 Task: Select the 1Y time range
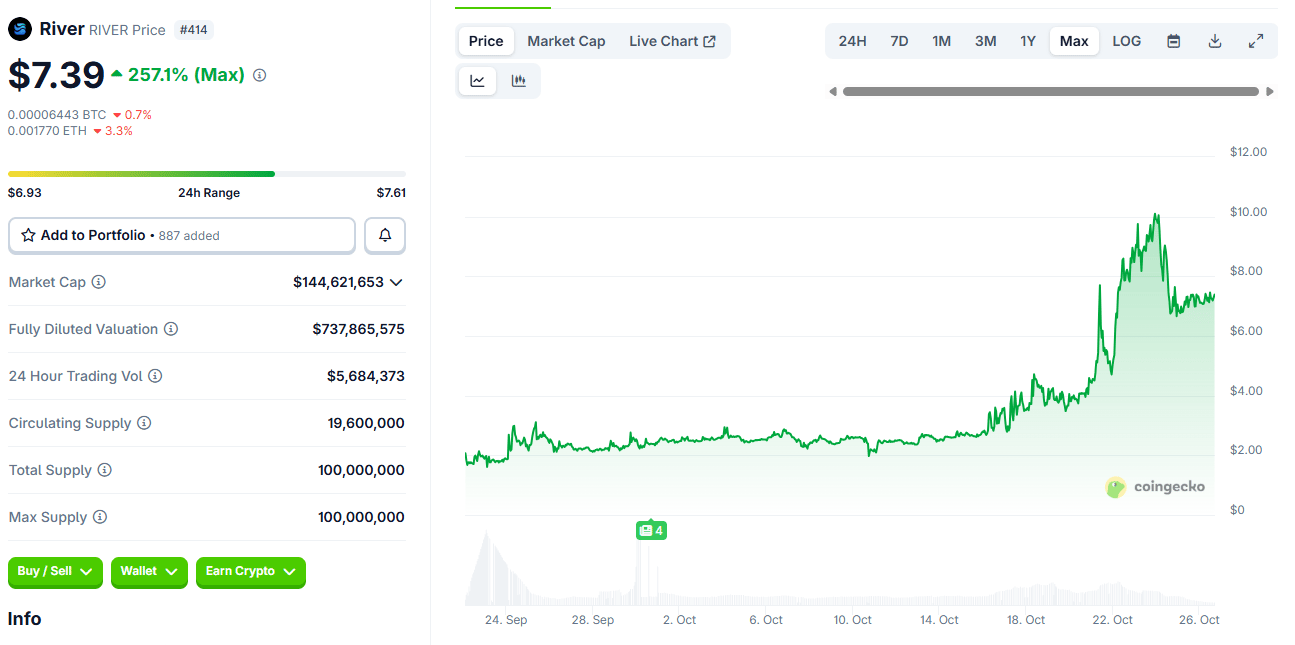coord(1028,41)
